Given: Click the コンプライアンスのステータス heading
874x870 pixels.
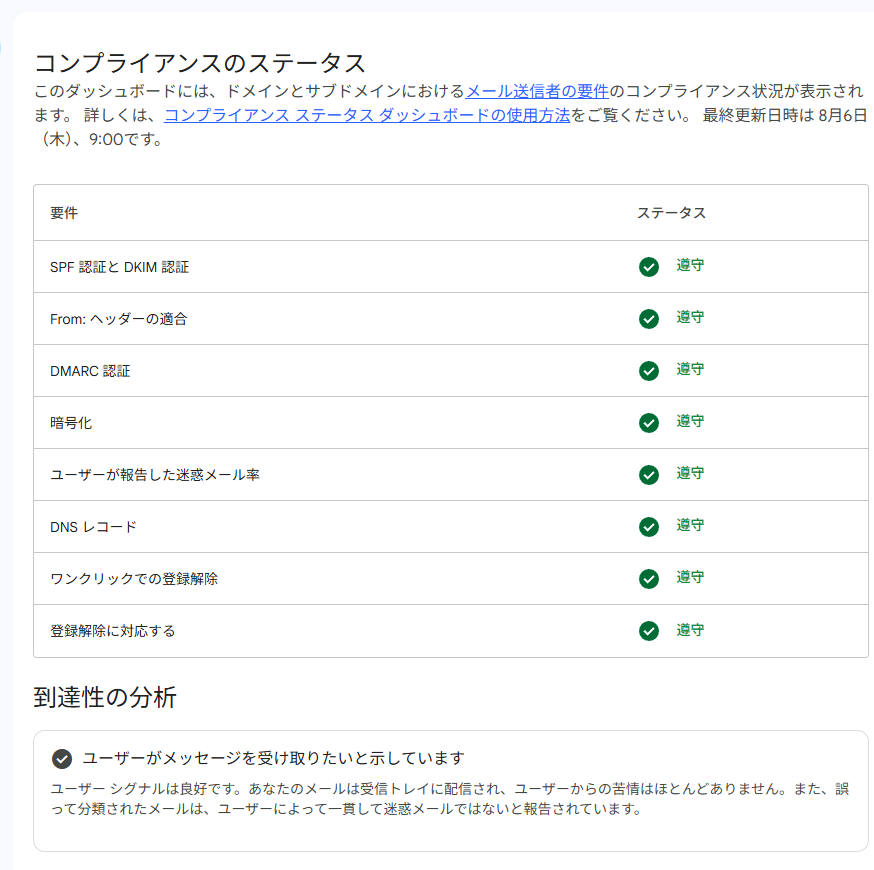Looking at the screenshot, I should pos(200,62).
